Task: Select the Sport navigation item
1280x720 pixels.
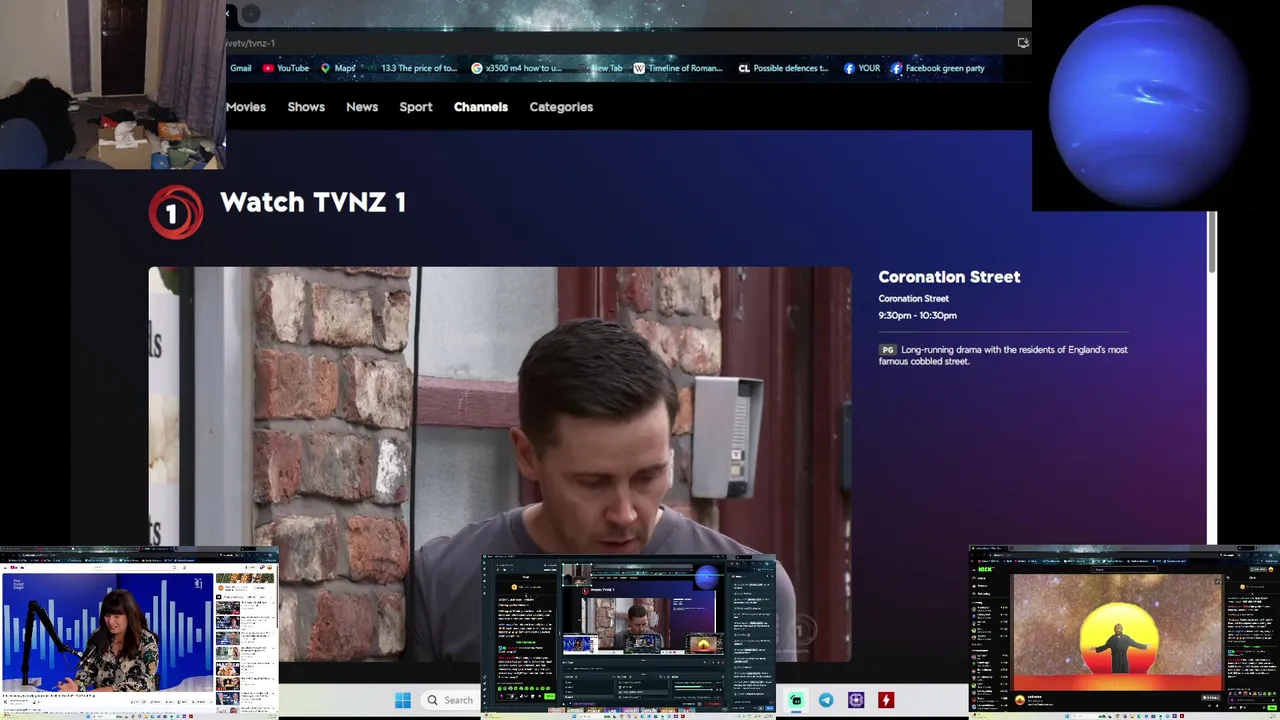Action: coord(416,107)
